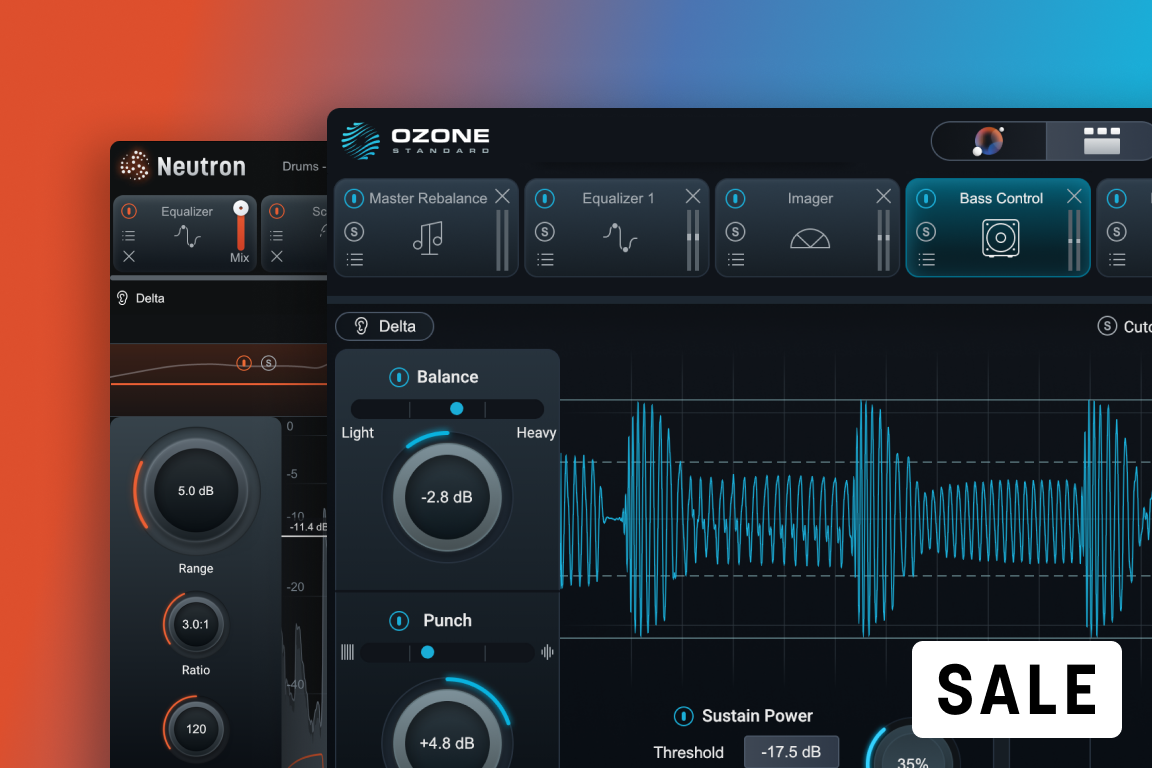The width and height of the screenshot is (1152, 768).
Task: Open the Ozone Assistant view orb icon
Action: click(x=988, y=141)
